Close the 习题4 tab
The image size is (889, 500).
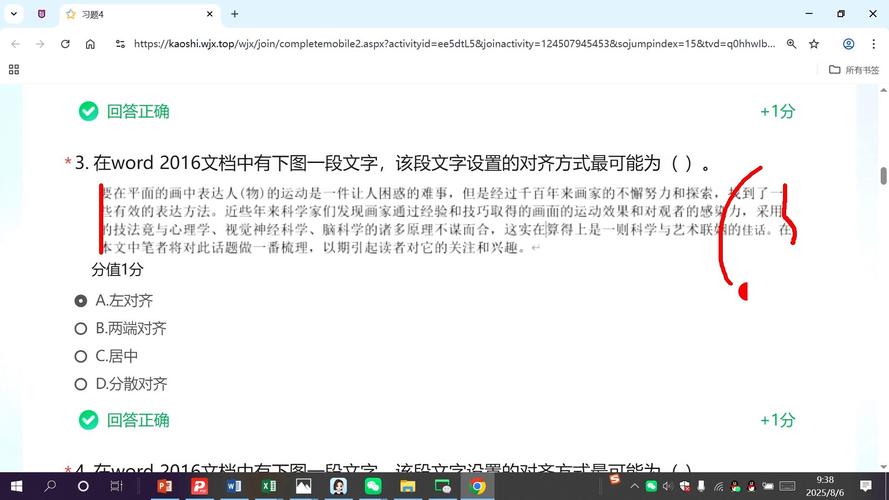pos(209,14)
